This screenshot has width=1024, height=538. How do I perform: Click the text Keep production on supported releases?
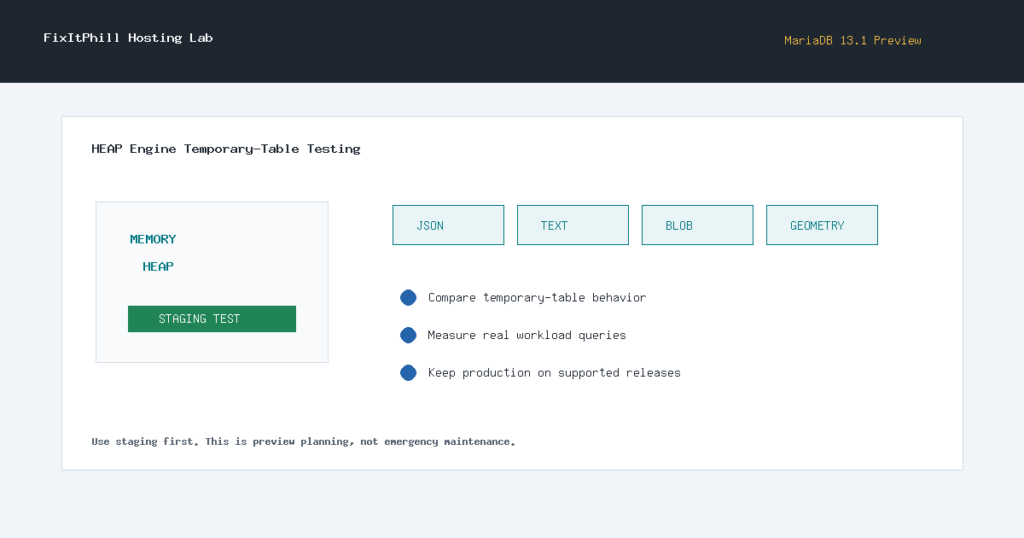[x=554, y=373]
